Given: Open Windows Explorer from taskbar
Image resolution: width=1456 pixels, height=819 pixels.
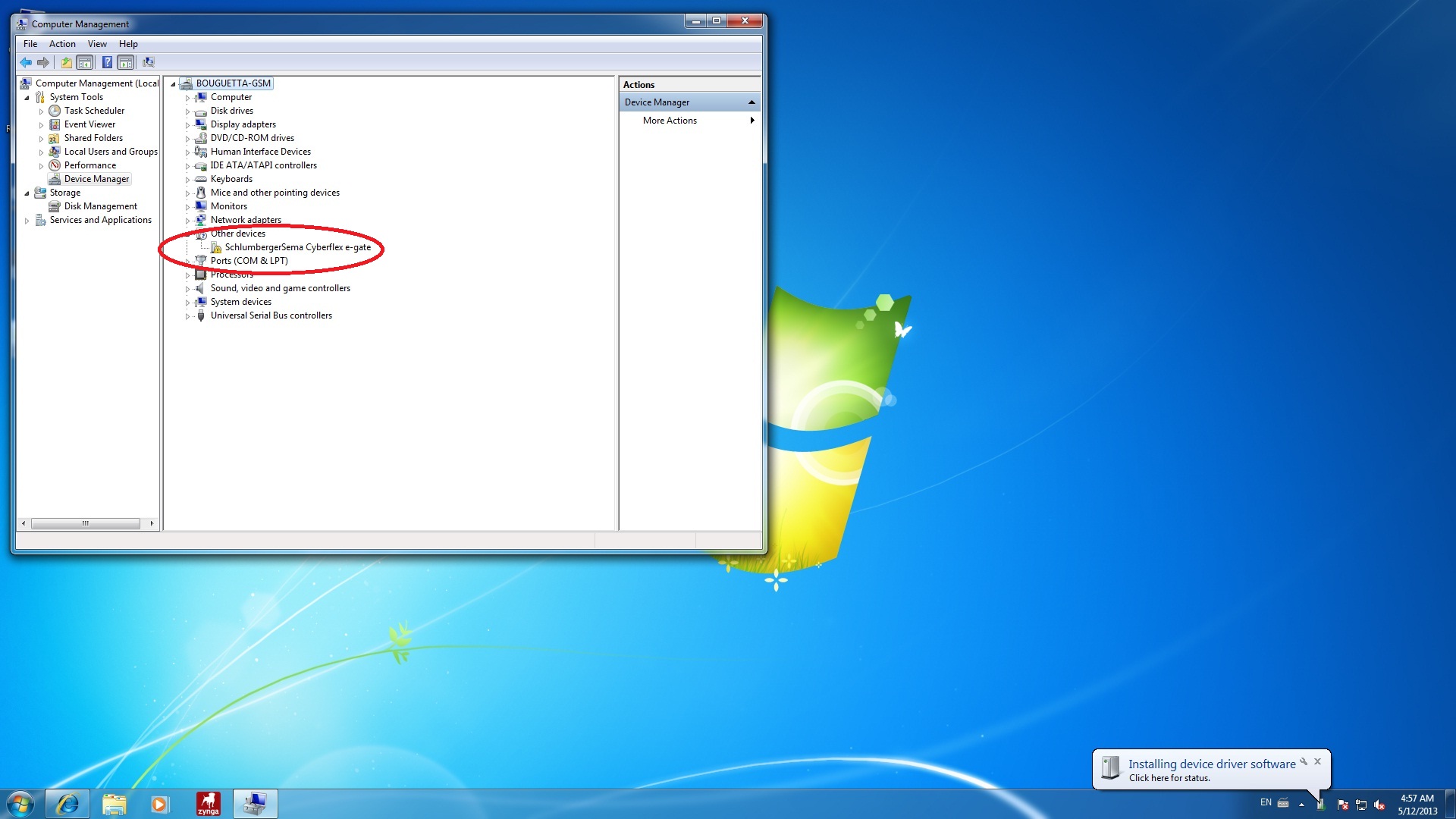Looking at the screenshot, I should (114, 804).
